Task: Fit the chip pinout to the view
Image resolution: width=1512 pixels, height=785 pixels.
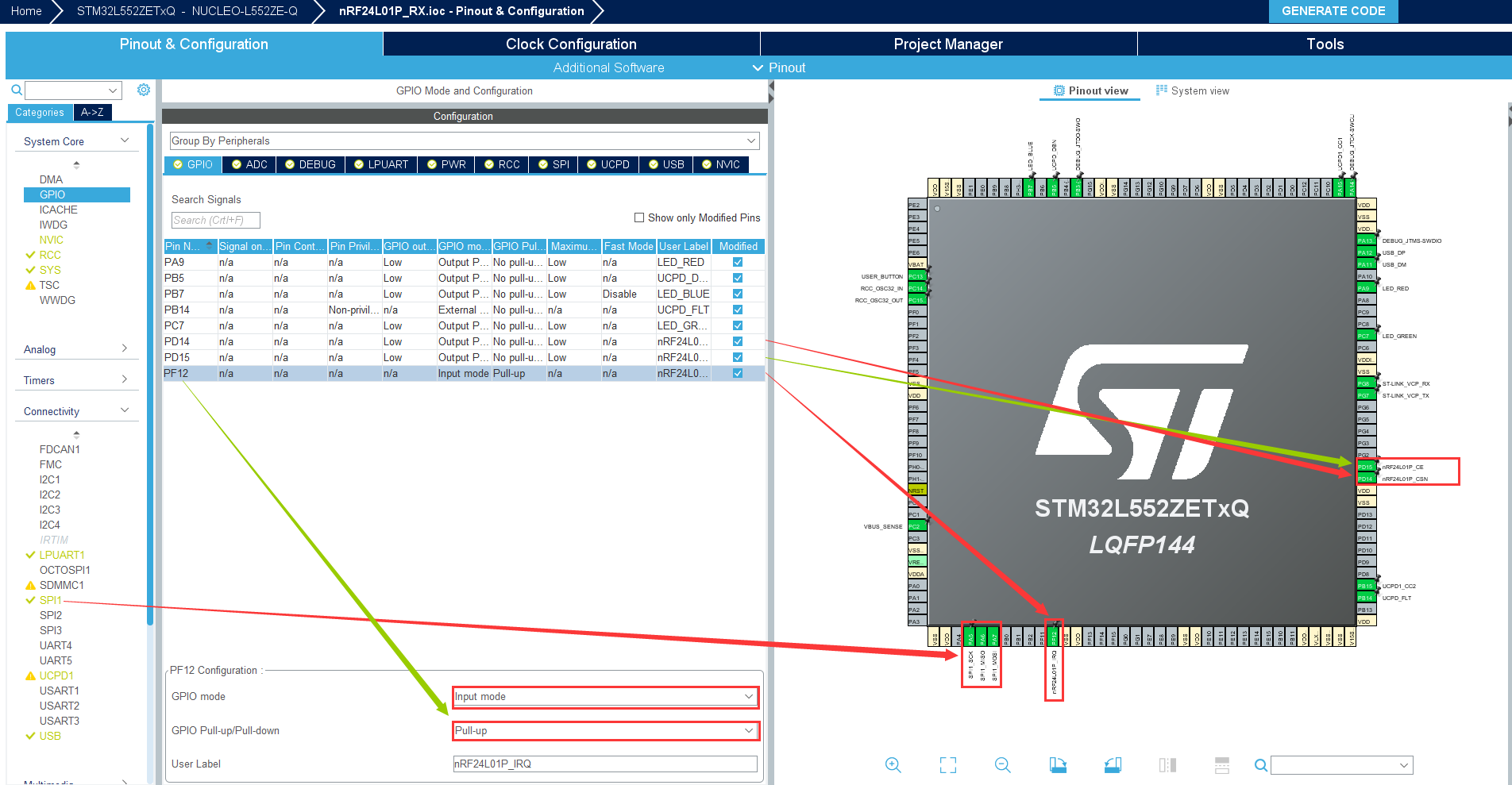Action: (948, 765)
